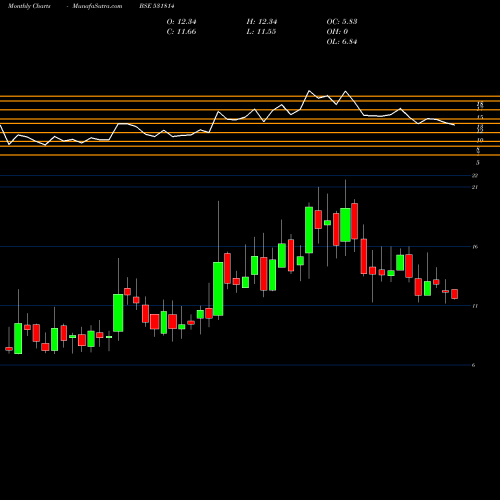
Task: Click the price axis label 6
Action: [x=474, y=365]
